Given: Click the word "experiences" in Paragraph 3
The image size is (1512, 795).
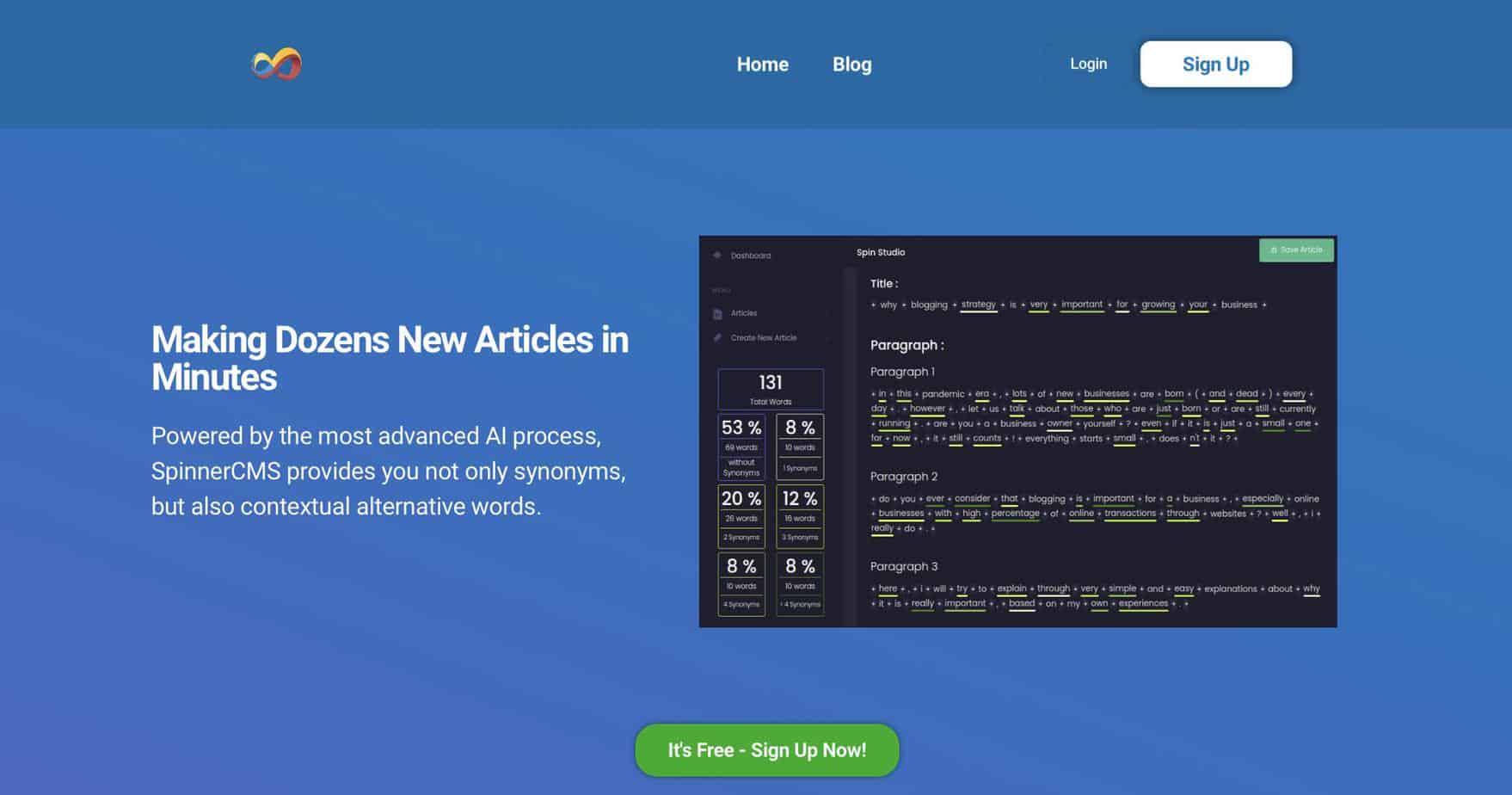Looking at the screenshot, I should coord(1143,603).
